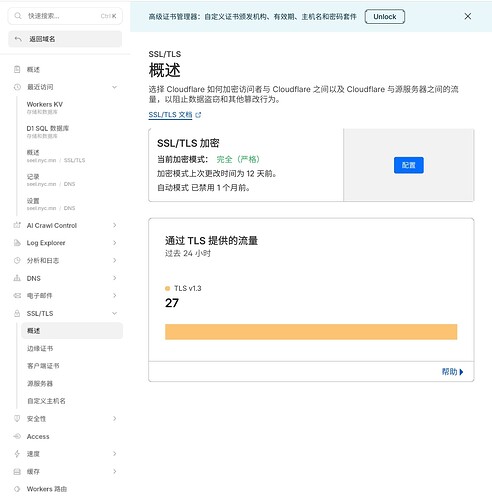Click the blue 配置 button

click(x=409, y=165)
